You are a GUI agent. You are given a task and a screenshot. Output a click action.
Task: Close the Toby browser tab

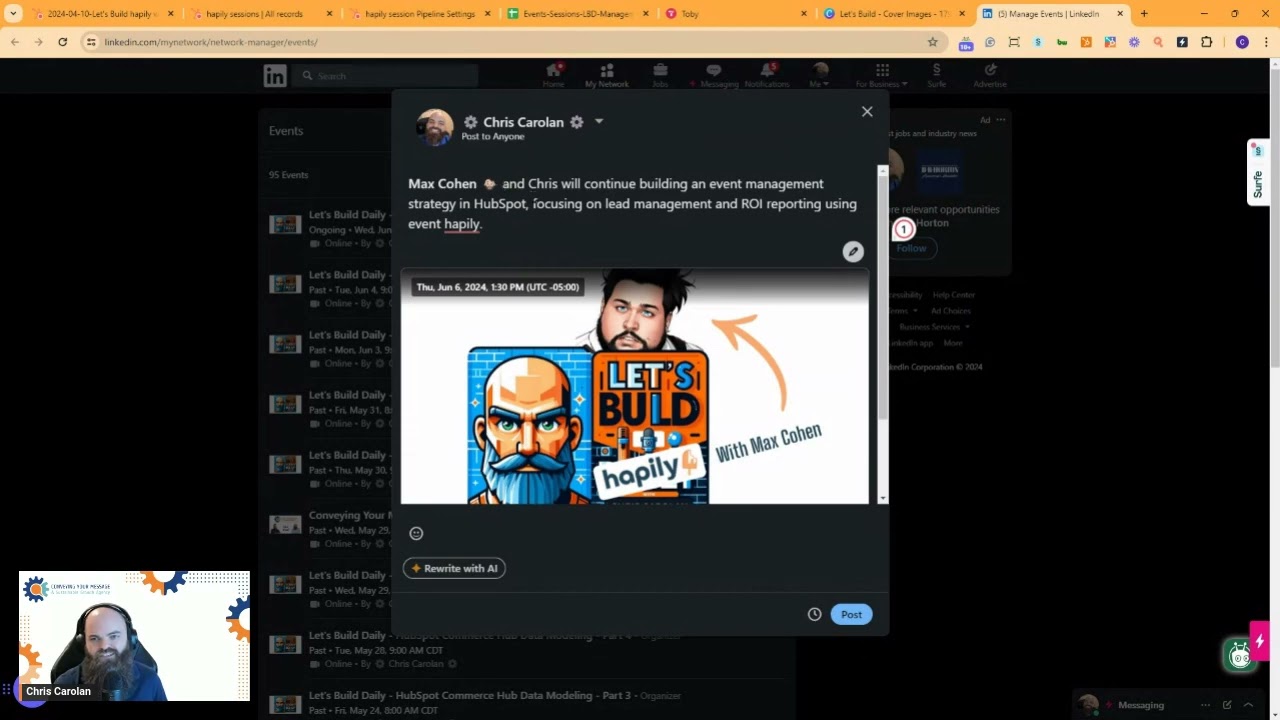click(804, 14)
